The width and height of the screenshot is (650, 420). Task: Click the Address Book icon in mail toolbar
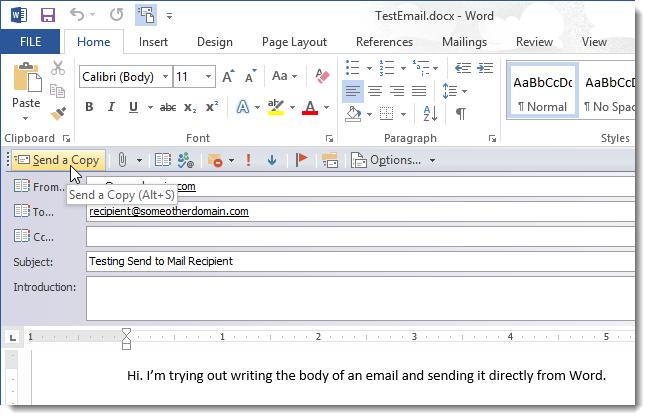pos(162,160)
